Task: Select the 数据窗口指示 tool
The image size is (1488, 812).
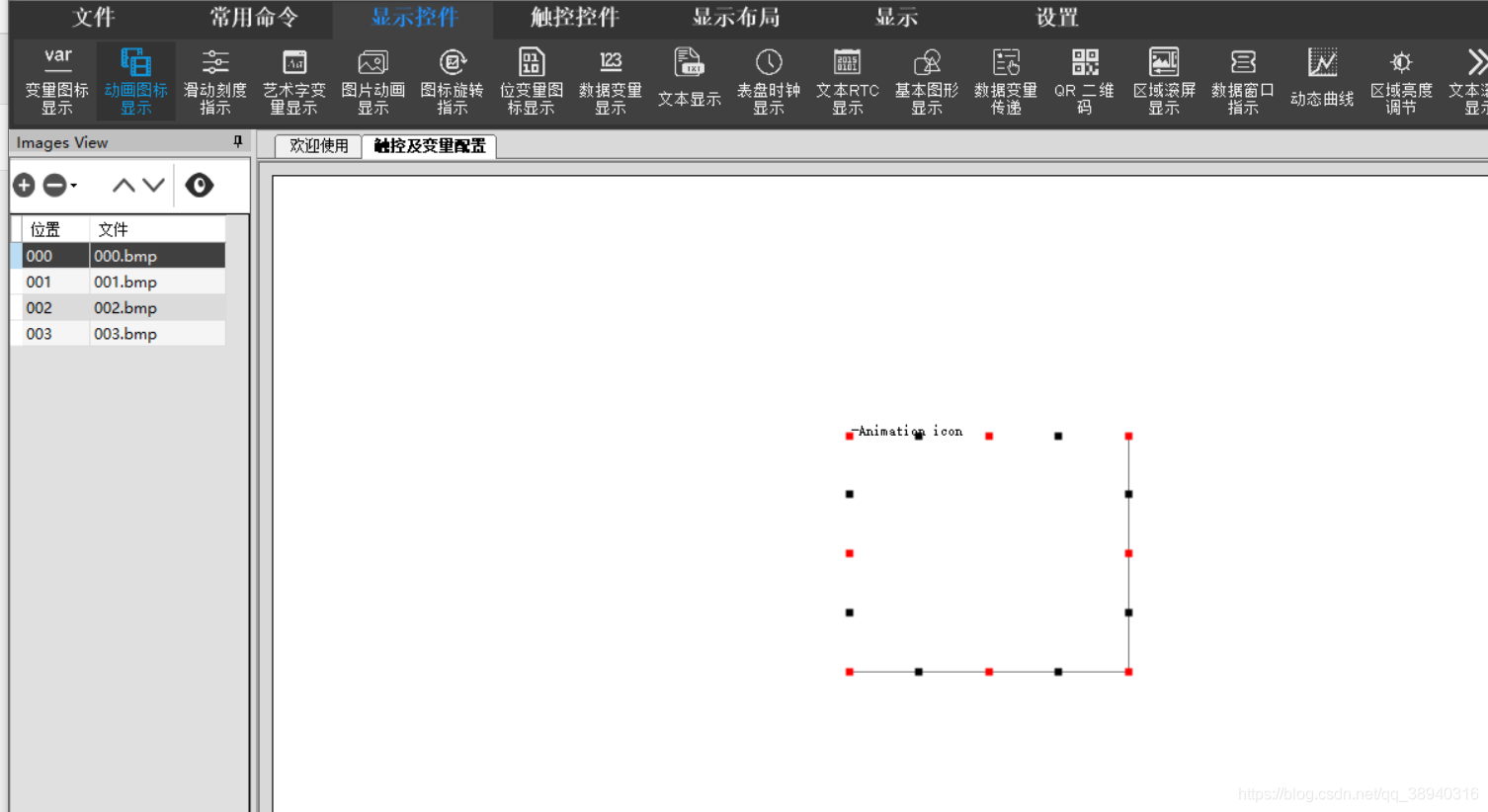Action: 1243,81
